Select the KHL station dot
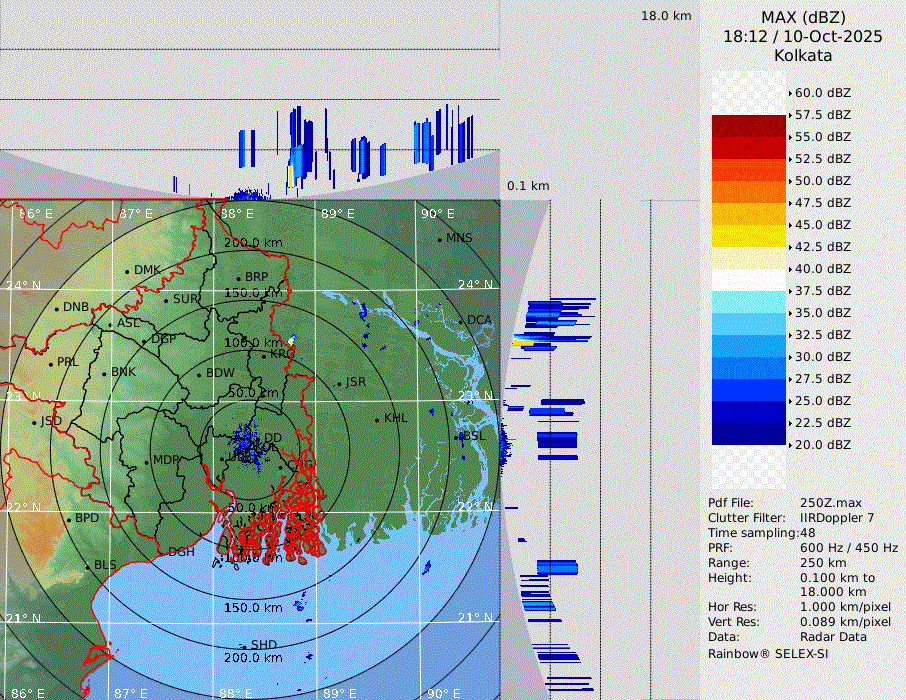This screenshot has height=700, width=906. [x=377, y=419]
